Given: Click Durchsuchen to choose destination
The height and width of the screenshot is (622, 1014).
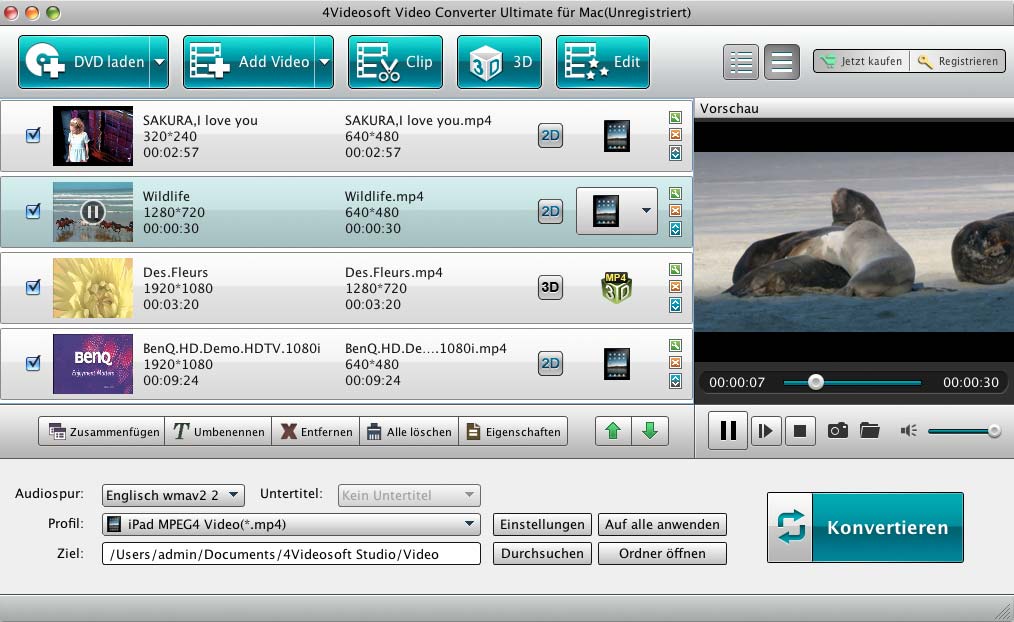Looking at the screenshot, I should pyautogui.click(x=542, y=553).
